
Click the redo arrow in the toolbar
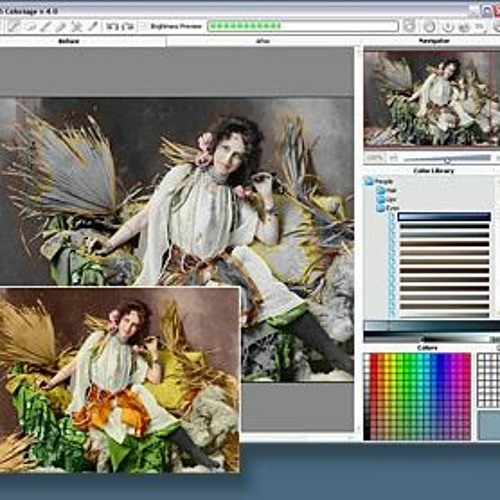pyautogui.click(x=128, y=26)
